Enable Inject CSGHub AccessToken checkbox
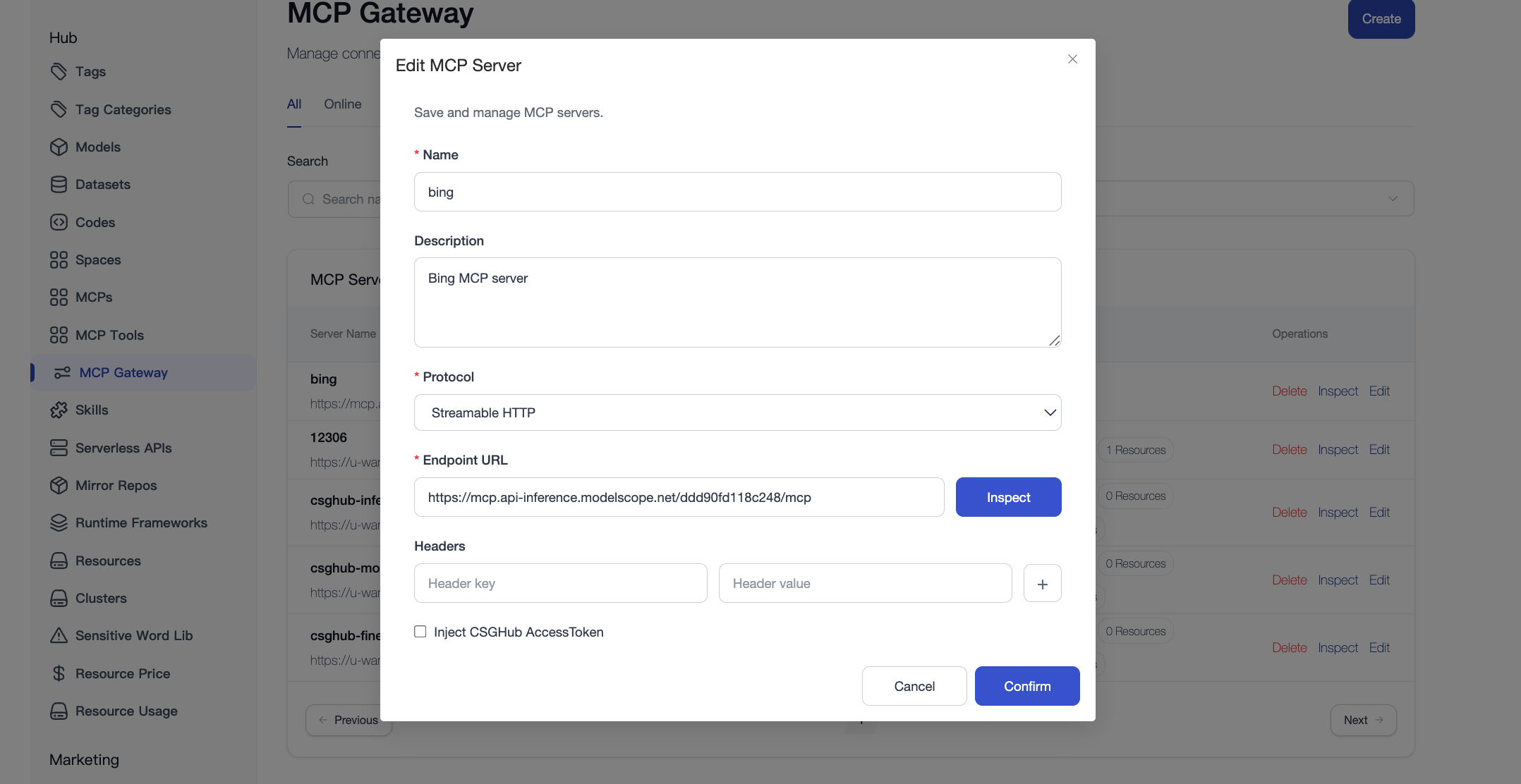 coord(420,632)
